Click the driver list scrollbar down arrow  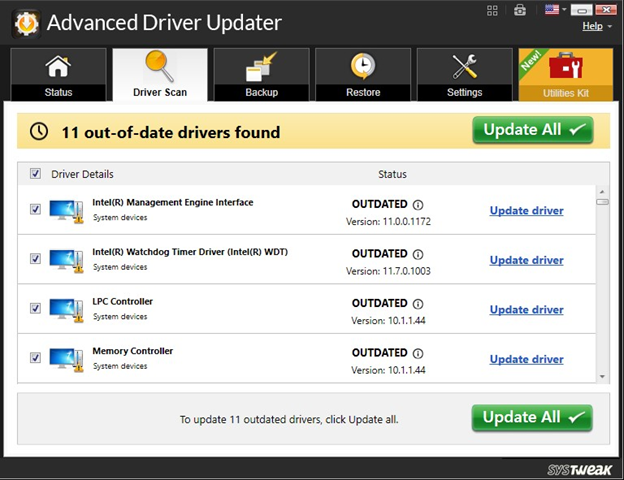point(603,375)
